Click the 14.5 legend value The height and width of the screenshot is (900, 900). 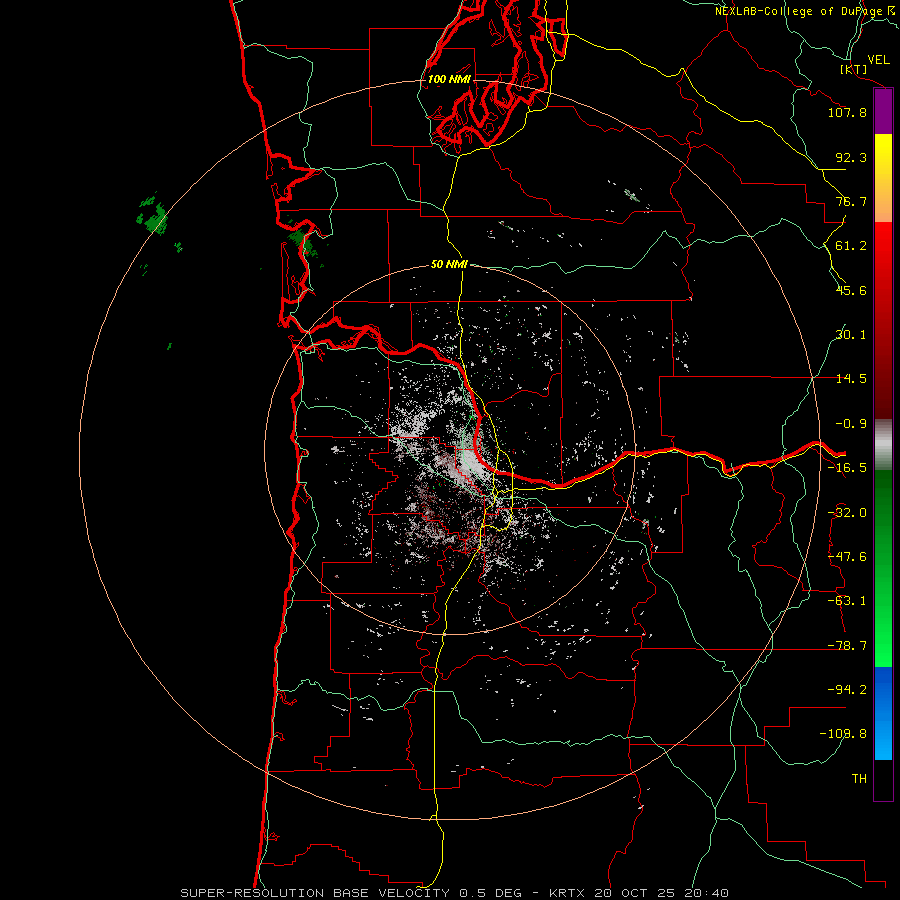[851, 379]
